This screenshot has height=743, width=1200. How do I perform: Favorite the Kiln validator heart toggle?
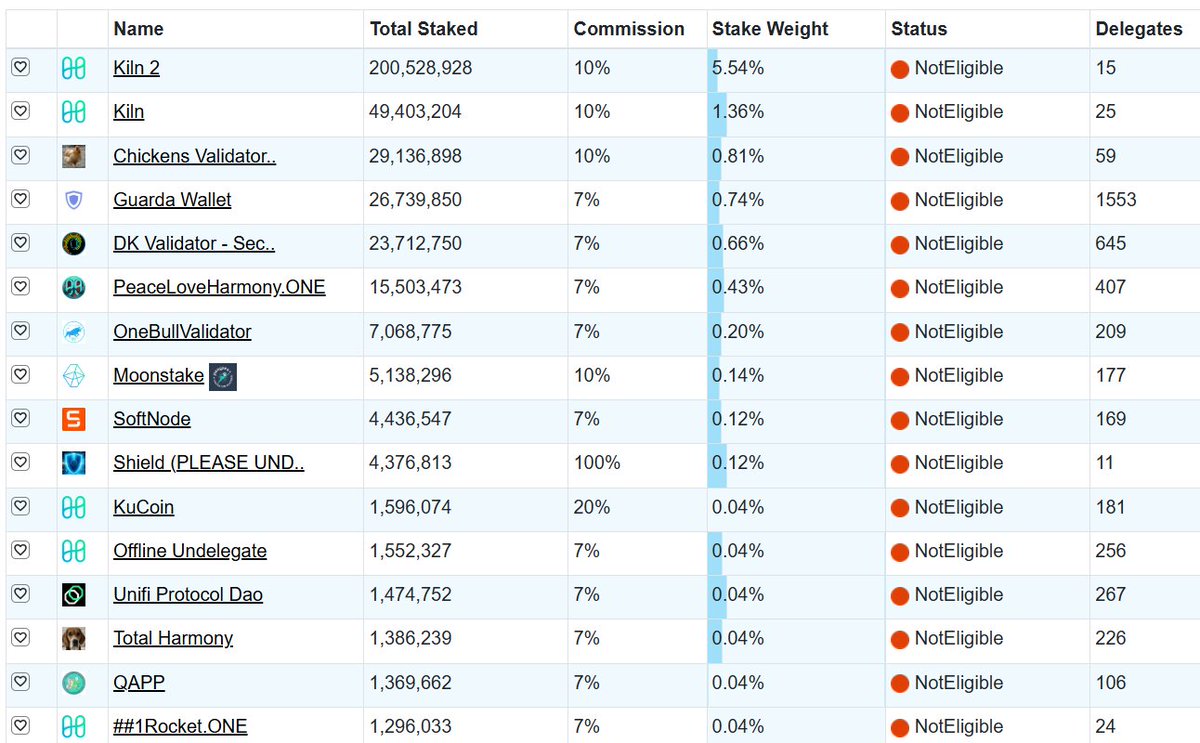21,112
